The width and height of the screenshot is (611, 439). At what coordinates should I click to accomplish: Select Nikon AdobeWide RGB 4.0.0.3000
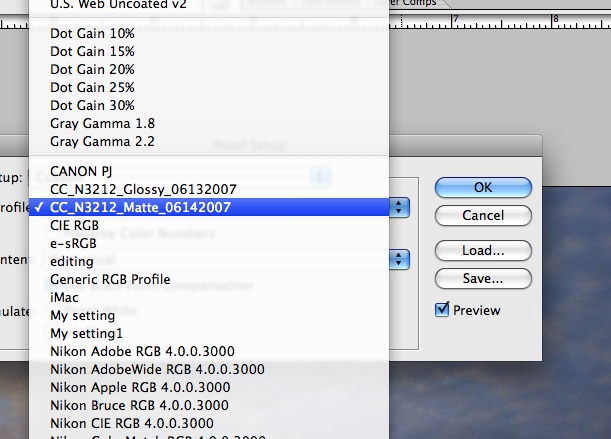(209, 369)
